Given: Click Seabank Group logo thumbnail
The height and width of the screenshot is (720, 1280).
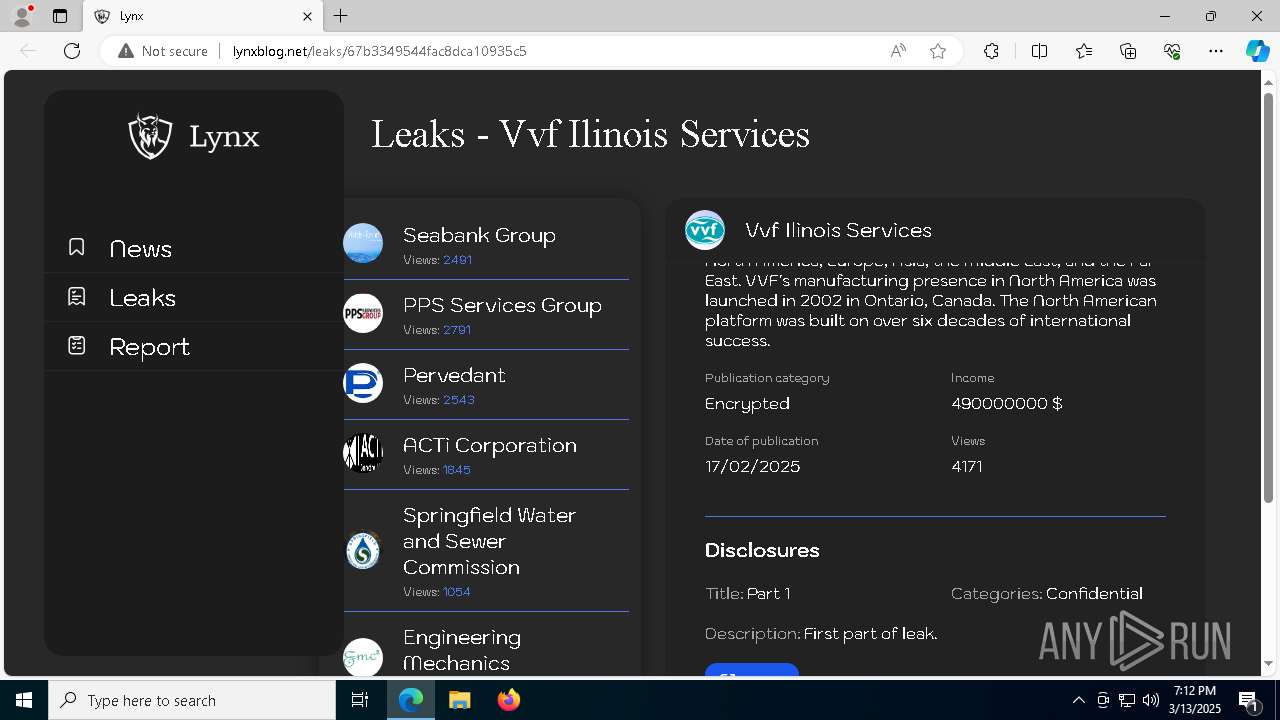Looking at the screenshot, I should click(x=363, y=243).
